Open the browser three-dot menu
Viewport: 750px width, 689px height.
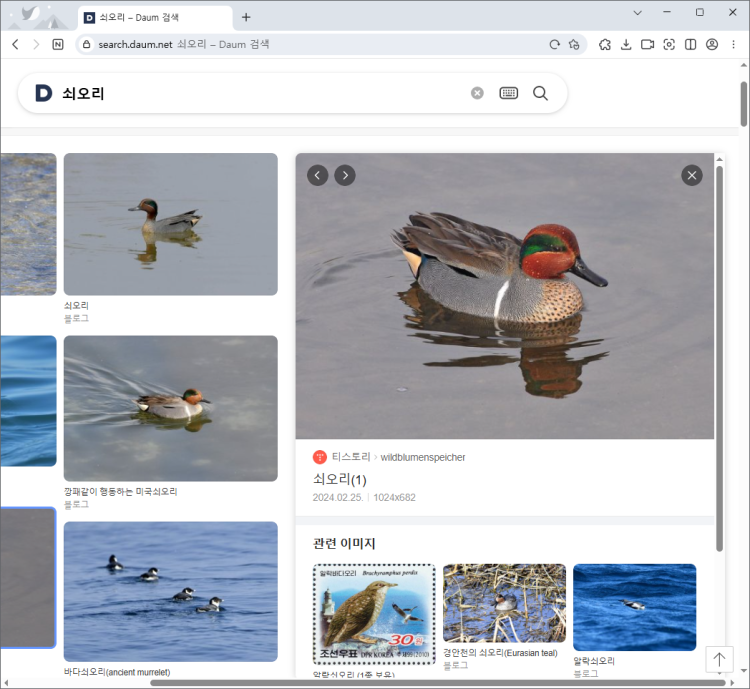[734, 44]
